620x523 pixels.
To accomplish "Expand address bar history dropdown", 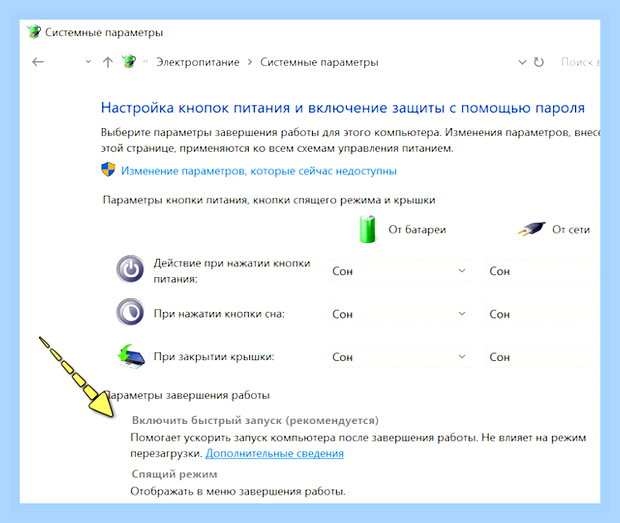I will (x=522, y=62).
